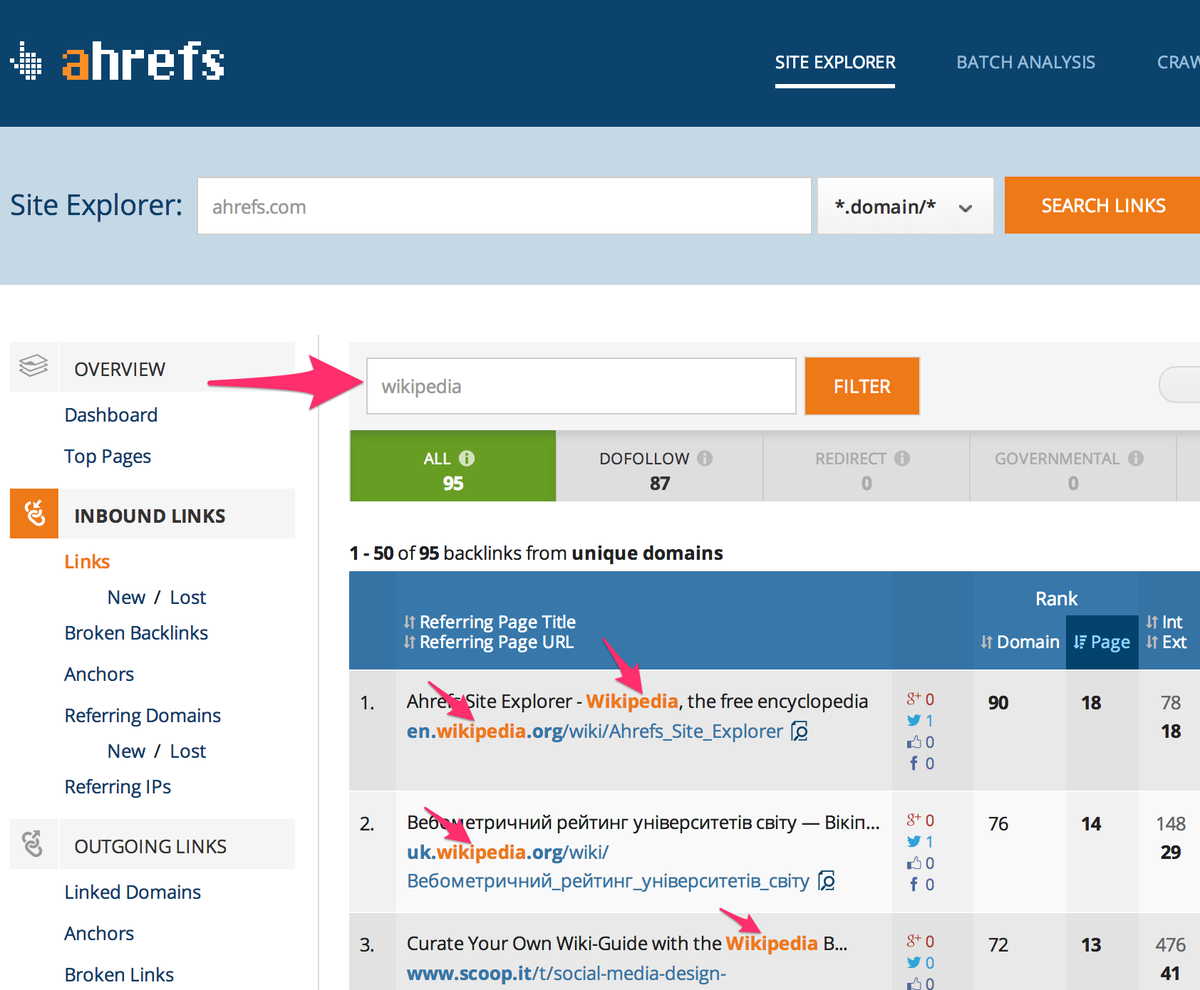Click Facebook likes thumb icon in row 1
Image resolution: width=1200 pixels, height=990 pixels.
pos(913,742)
